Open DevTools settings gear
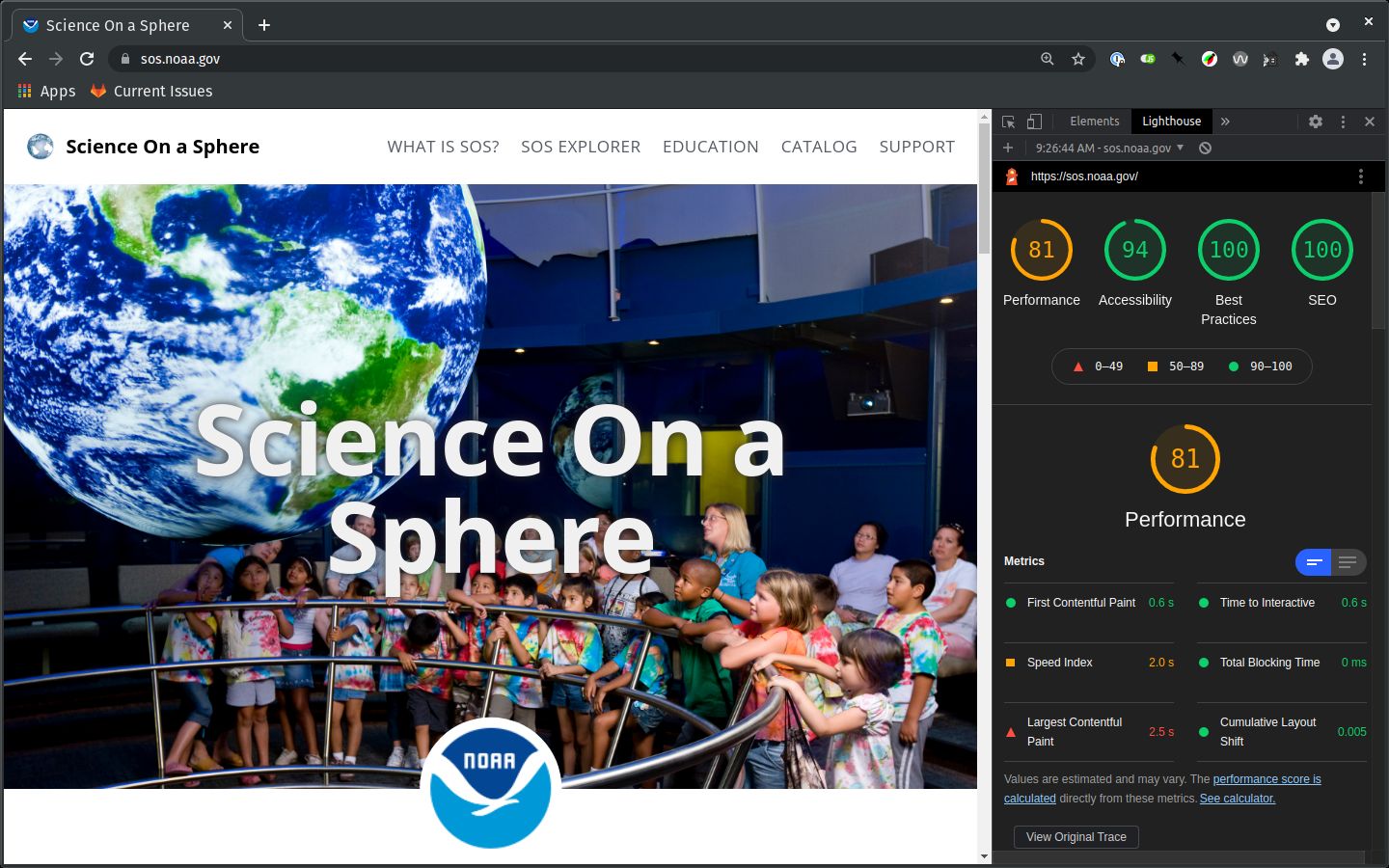This screenshot has height=868, width=1389. tap(1316, 122)
